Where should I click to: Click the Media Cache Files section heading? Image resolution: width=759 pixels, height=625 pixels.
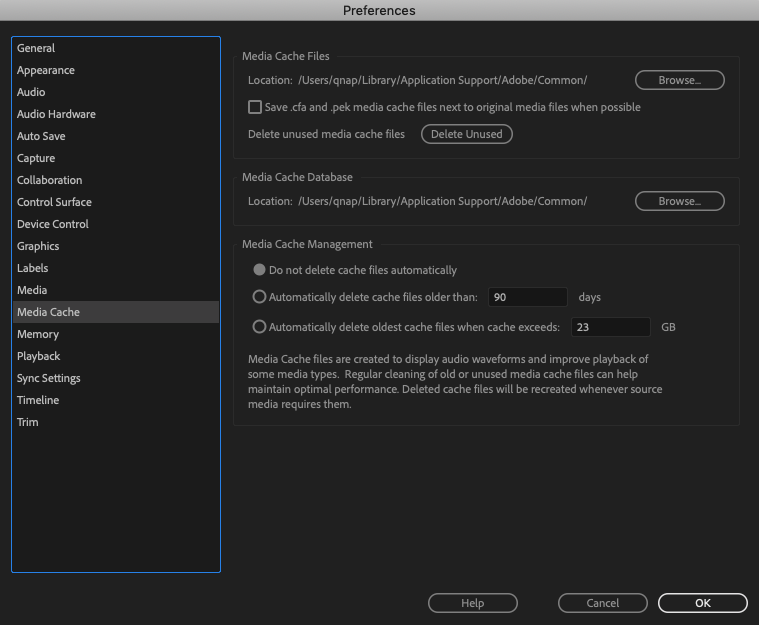click(x=286, y=56)
